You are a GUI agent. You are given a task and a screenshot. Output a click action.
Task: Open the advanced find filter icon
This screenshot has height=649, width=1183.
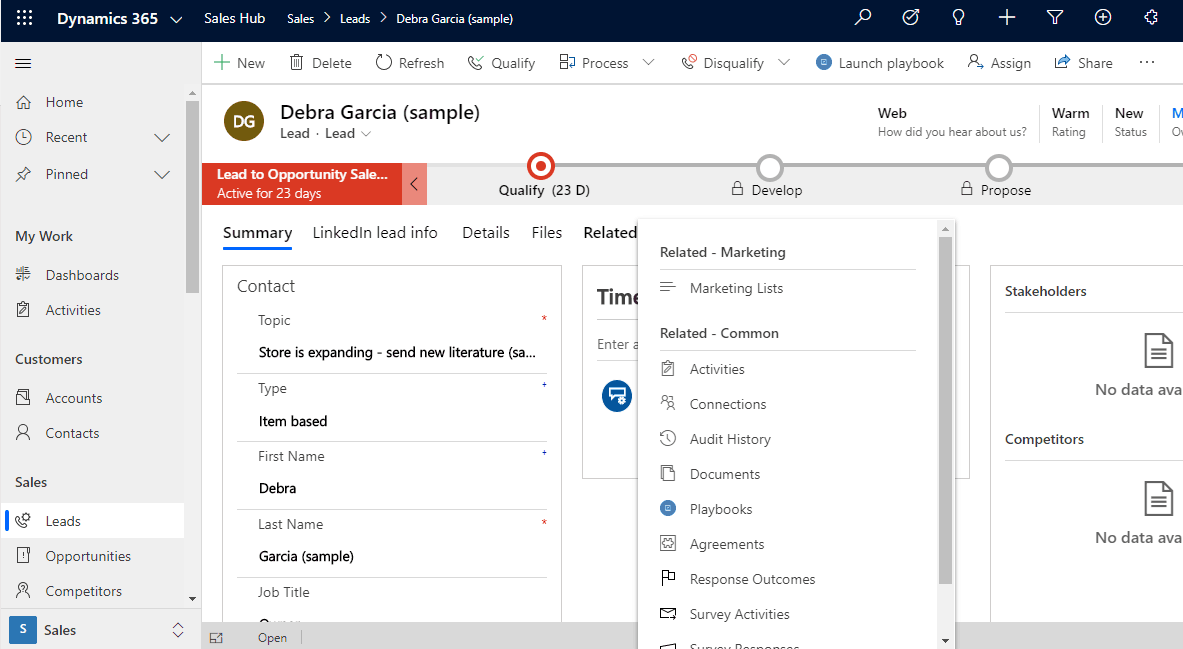click(x=1055, y=17)
